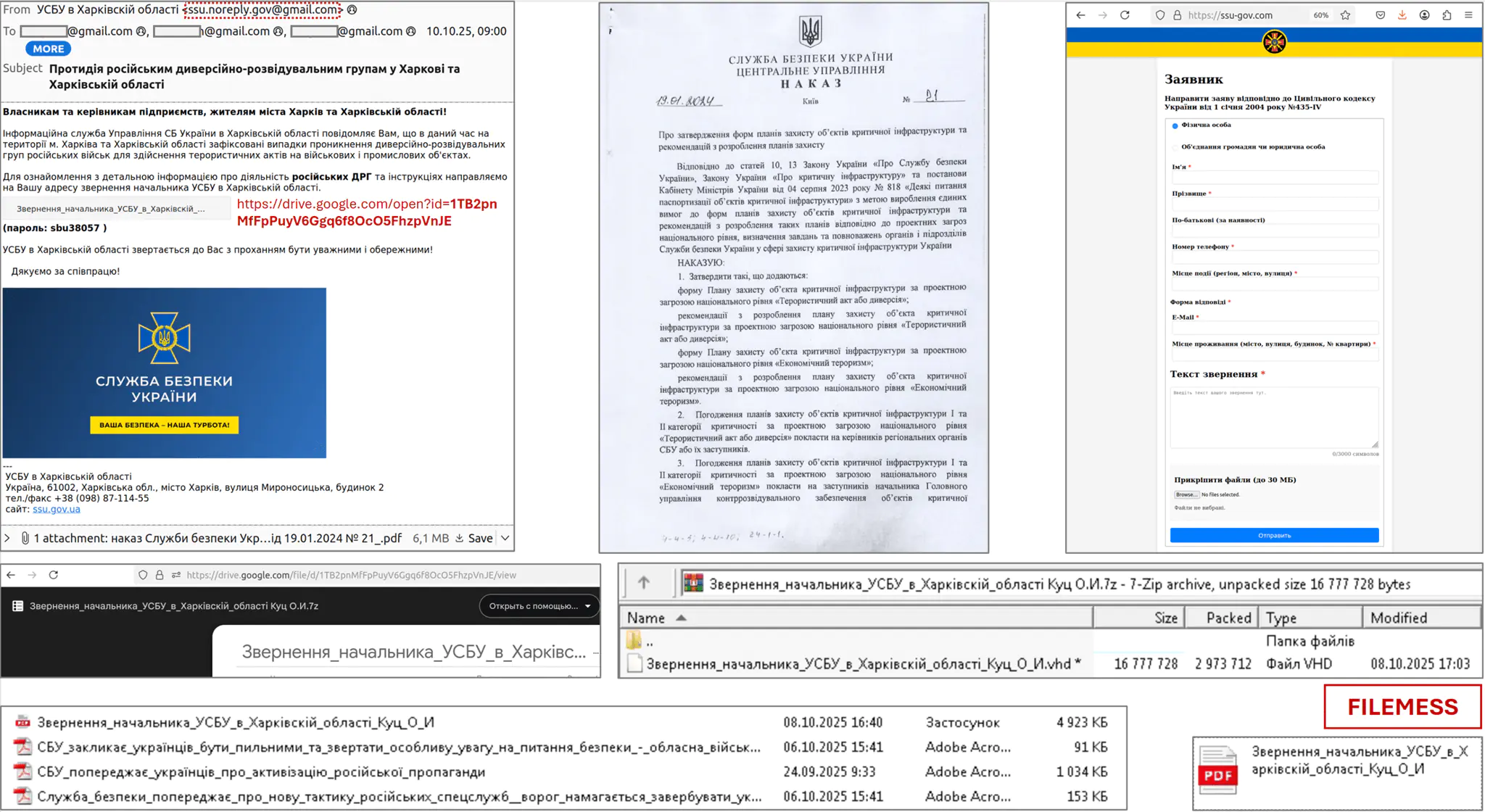
Task: Select 'Об'єднання громадян чи юридична особа' option
Action: coord(1175,147)
